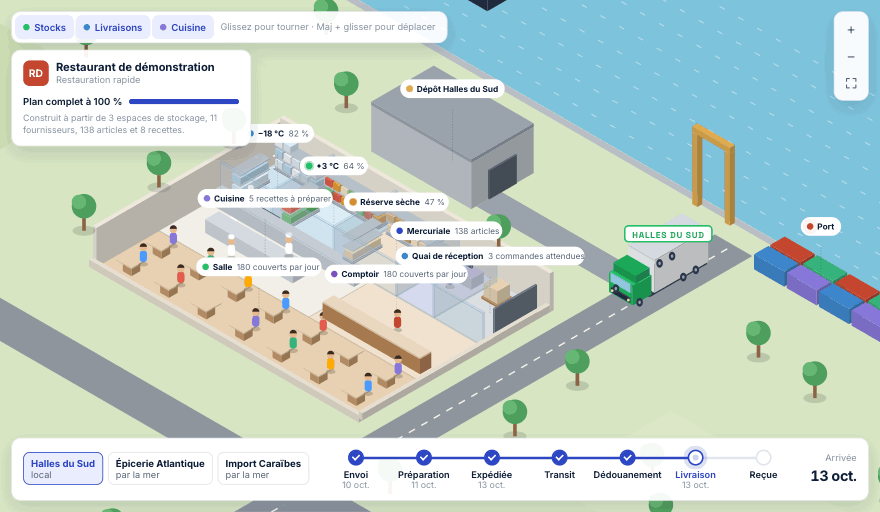Viewport: 880px width, 512px height.
Task: Click the Envoi step marker
Action: click(356, 458)
